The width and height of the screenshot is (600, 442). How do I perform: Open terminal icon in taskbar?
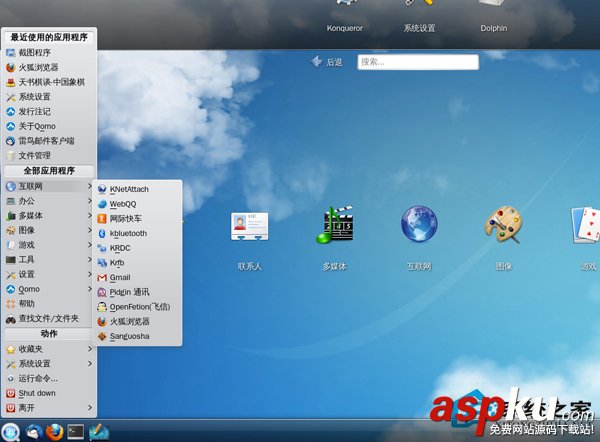point(76,432)
